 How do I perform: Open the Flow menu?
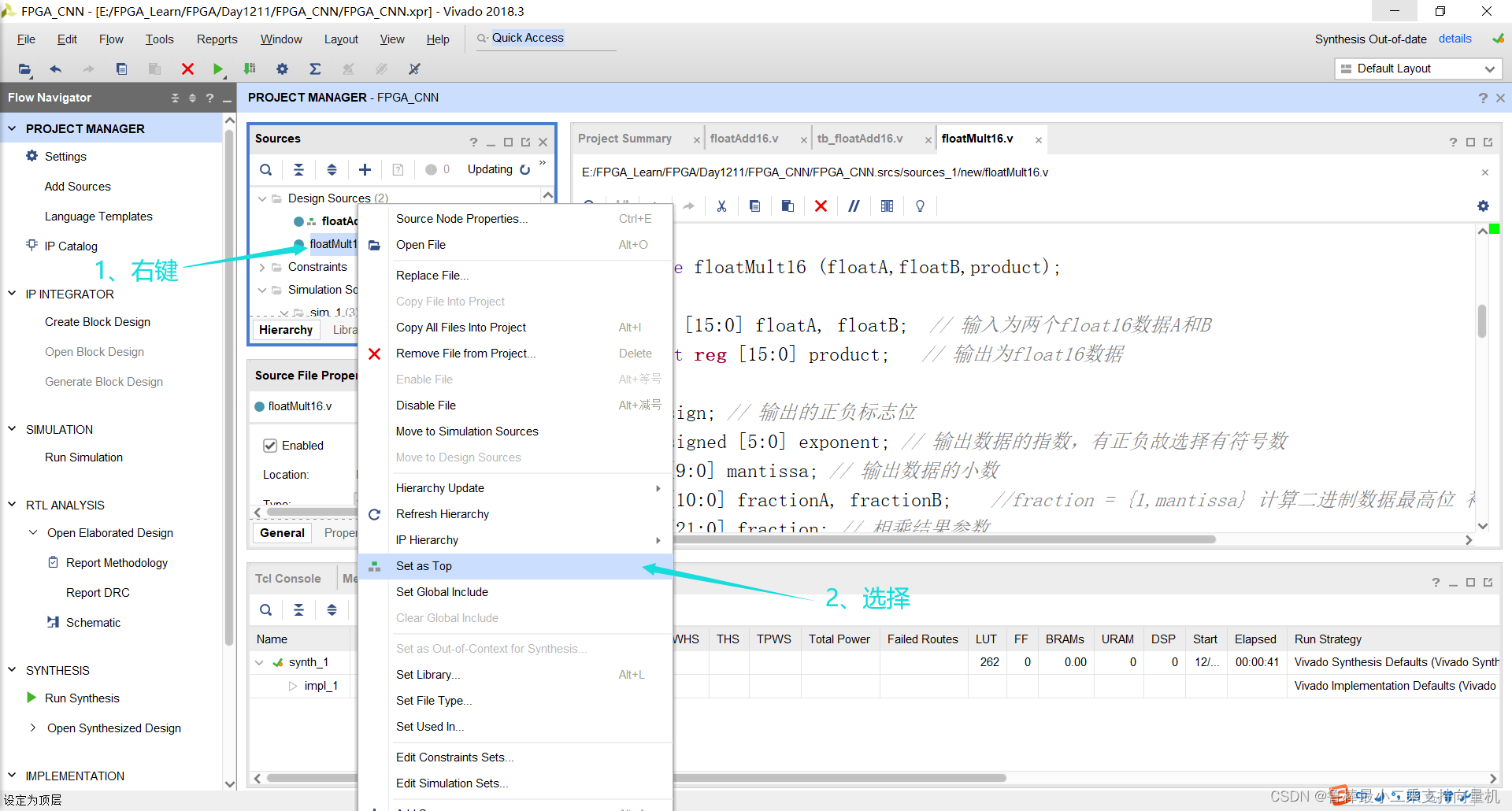pos(111,39)
